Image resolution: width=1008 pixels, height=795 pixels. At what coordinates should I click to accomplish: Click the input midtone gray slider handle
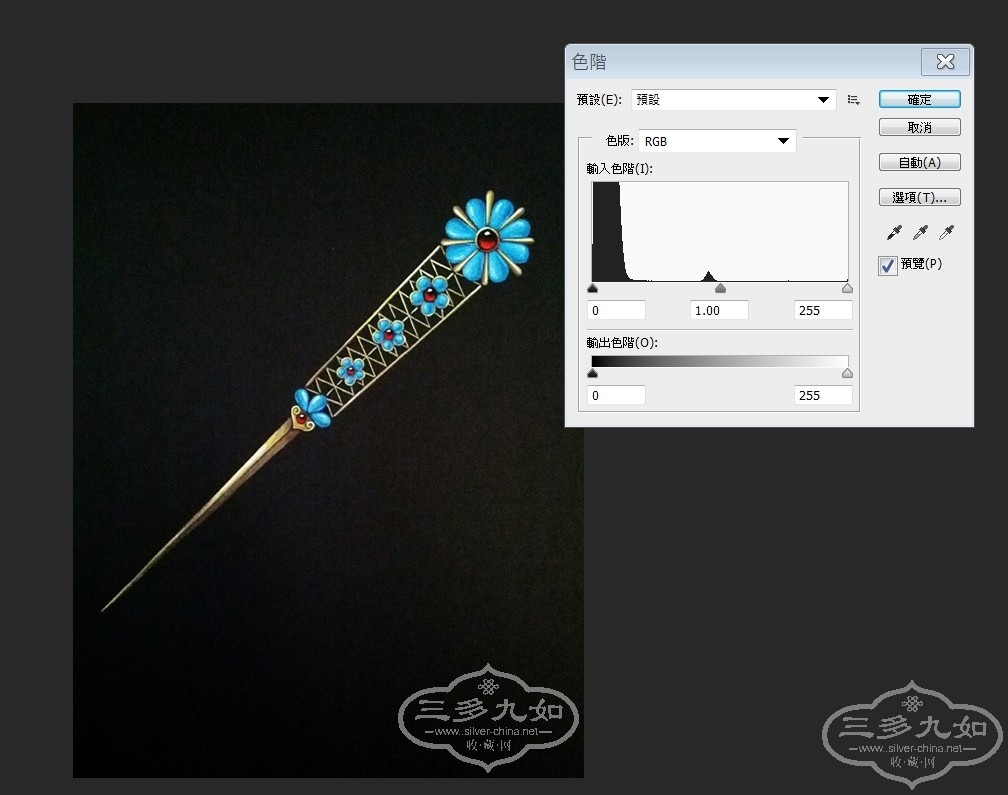(720, 289)
